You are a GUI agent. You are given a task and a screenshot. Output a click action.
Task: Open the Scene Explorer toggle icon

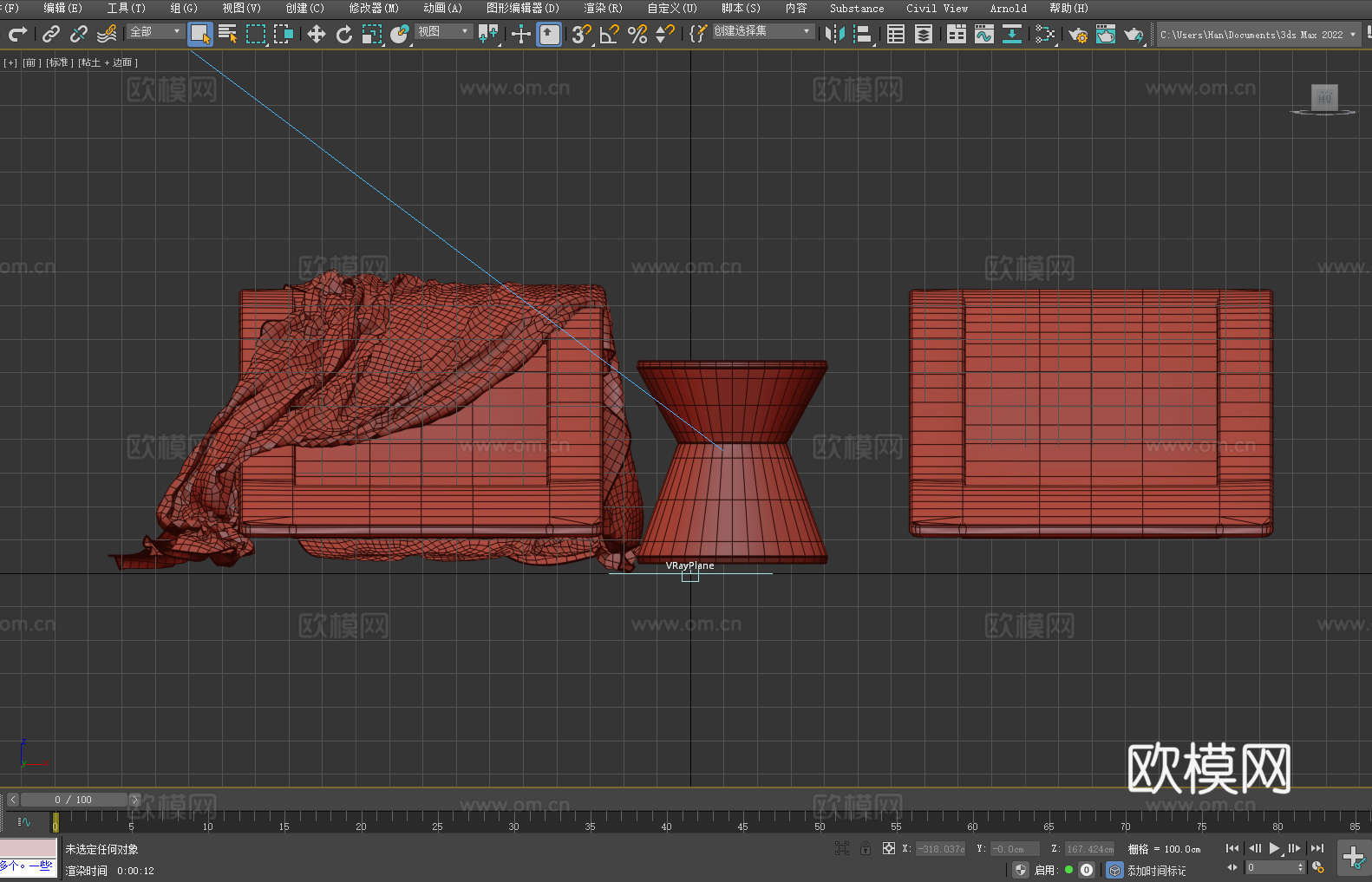(896, 34)
